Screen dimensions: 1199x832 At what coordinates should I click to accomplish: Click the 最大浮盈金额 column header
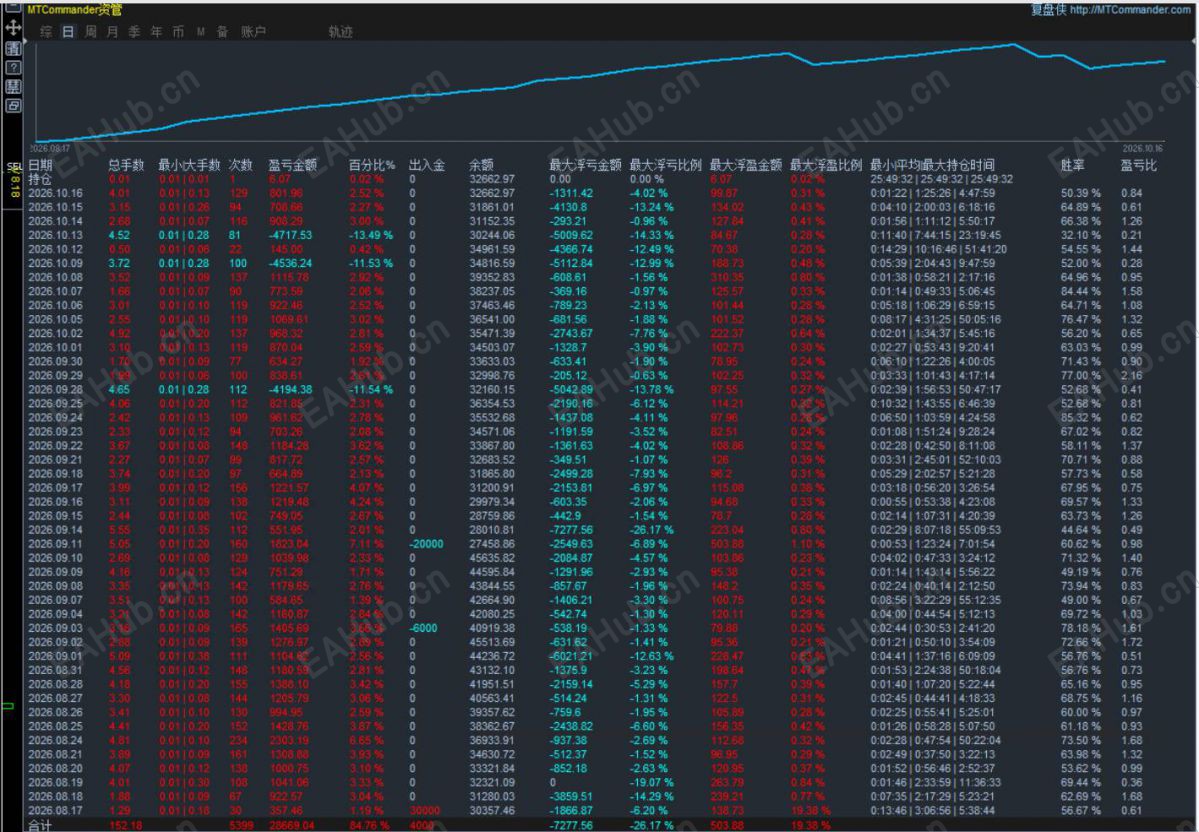click(746, 164)
